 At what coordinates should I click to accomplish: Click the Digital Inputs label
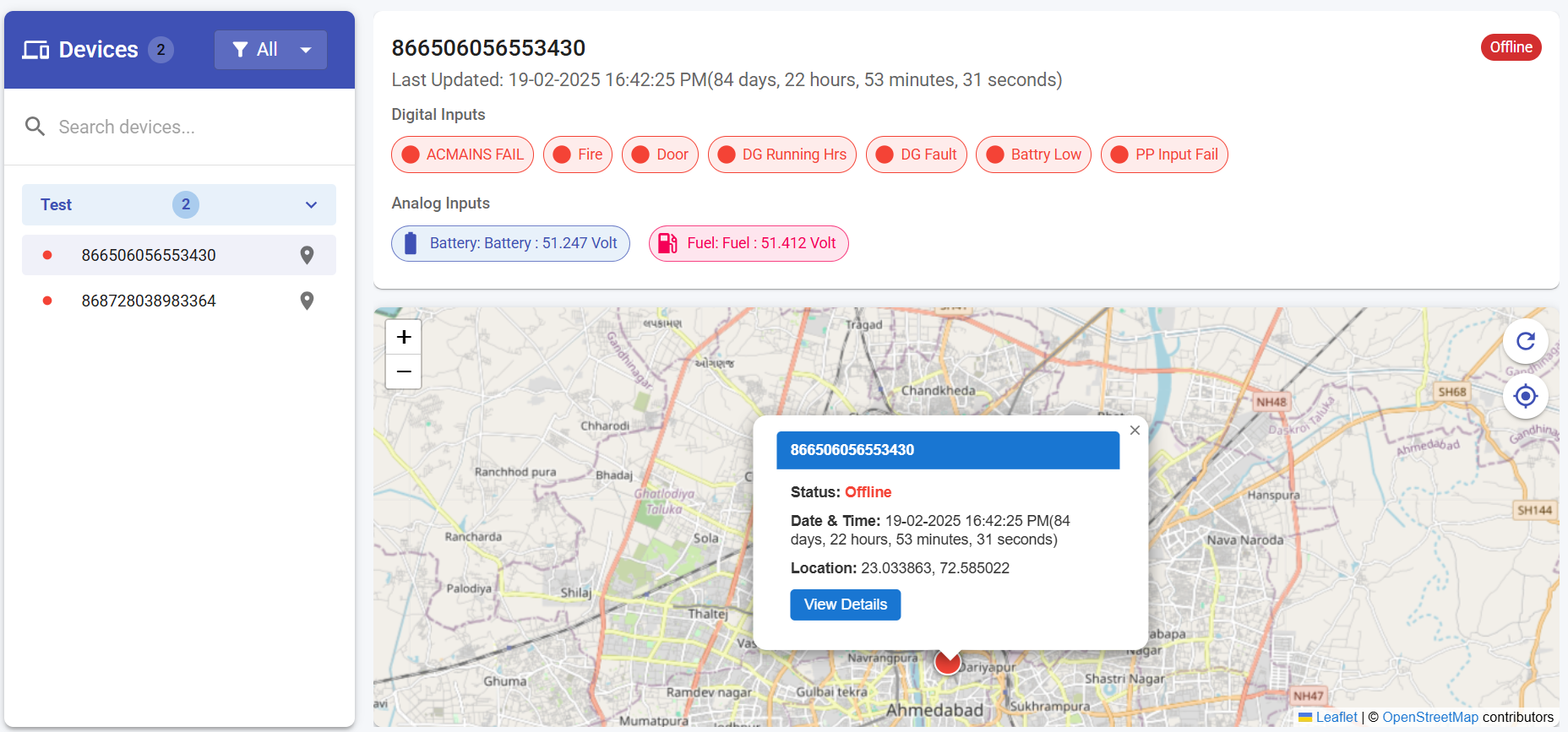(x=438, y=115)
